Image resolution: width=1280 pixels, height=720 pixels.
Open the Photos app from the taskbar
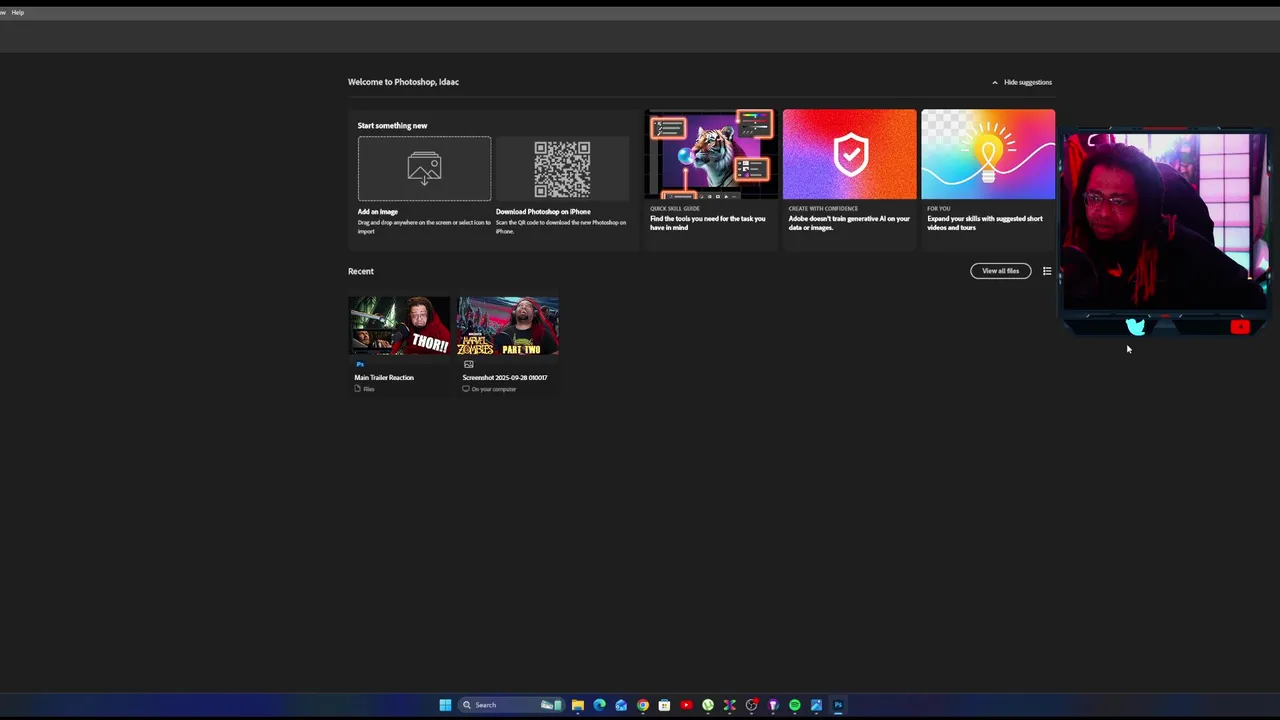click(x=816, y=705)
